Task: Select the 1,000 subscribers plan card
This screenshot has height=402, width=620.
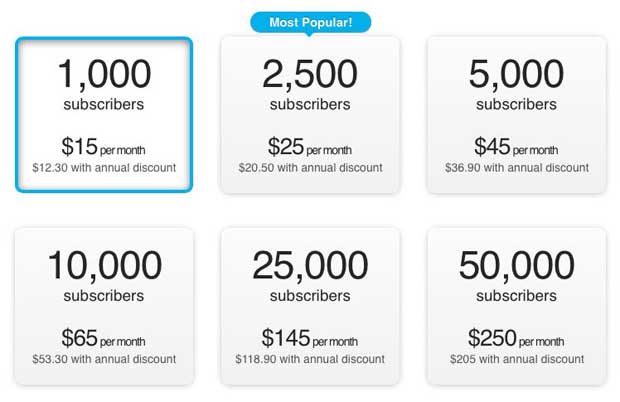Action: point(104,115)
